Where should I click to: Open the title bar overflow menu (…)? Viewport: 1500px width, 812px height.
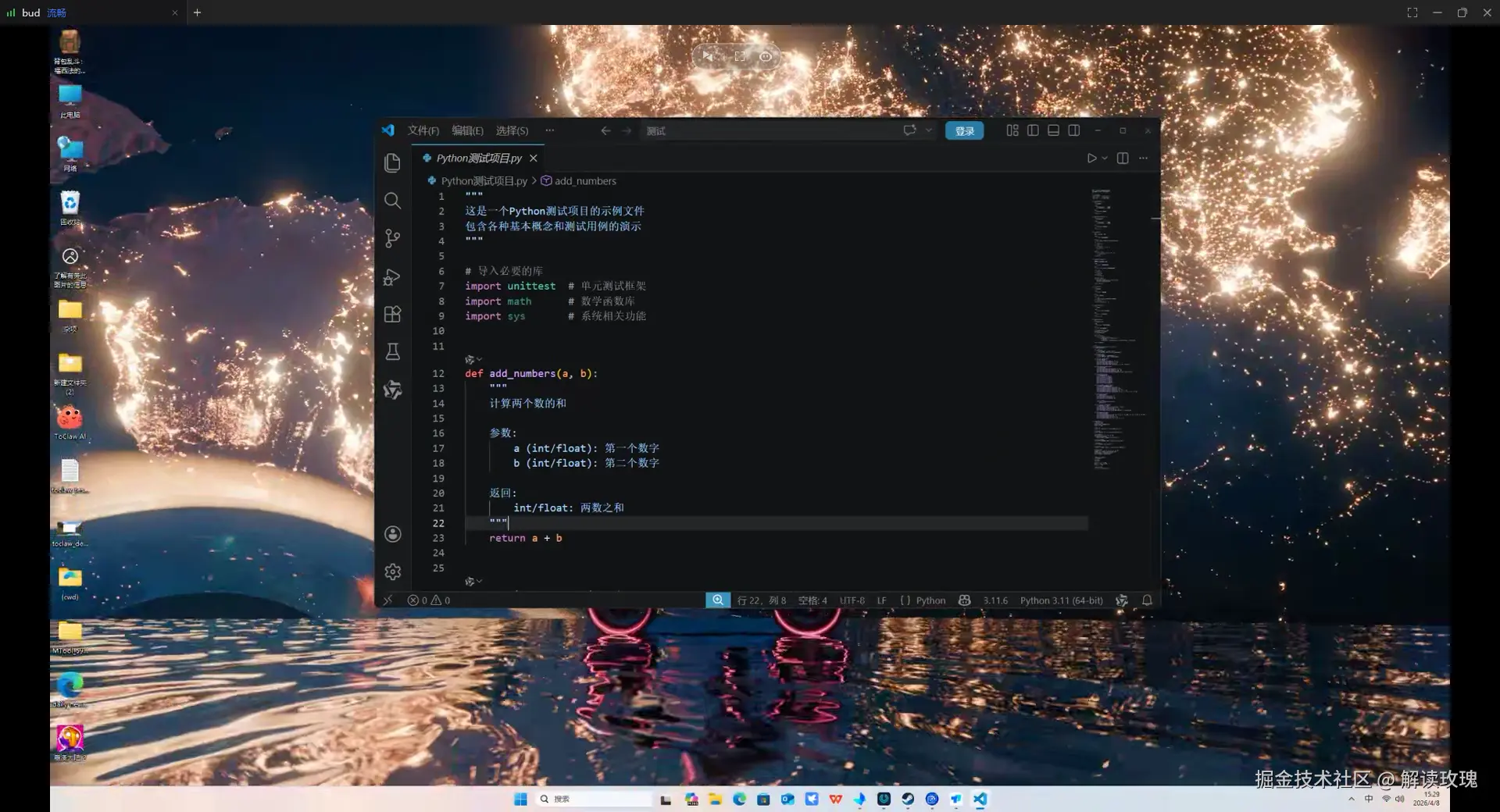click(x=550, y=130)
